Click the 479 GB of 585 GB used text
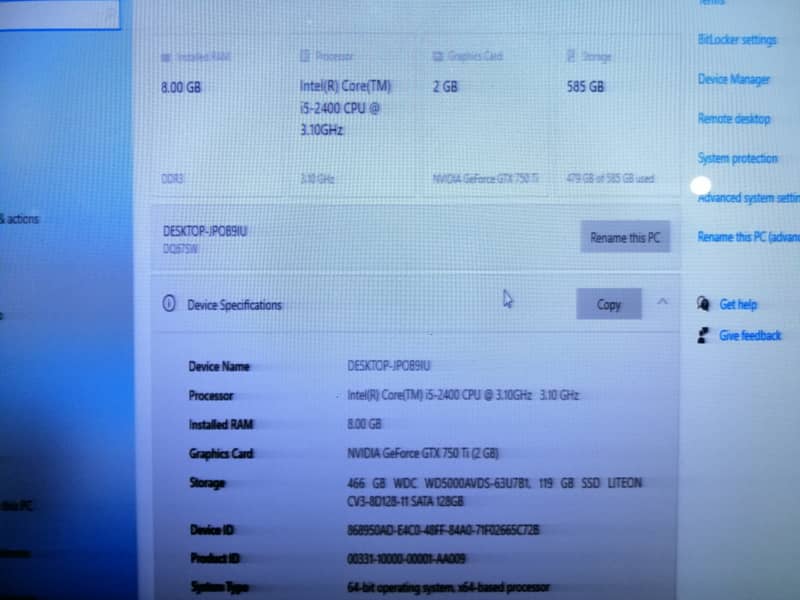The image size is (800, 600). [x=610, y=179]
